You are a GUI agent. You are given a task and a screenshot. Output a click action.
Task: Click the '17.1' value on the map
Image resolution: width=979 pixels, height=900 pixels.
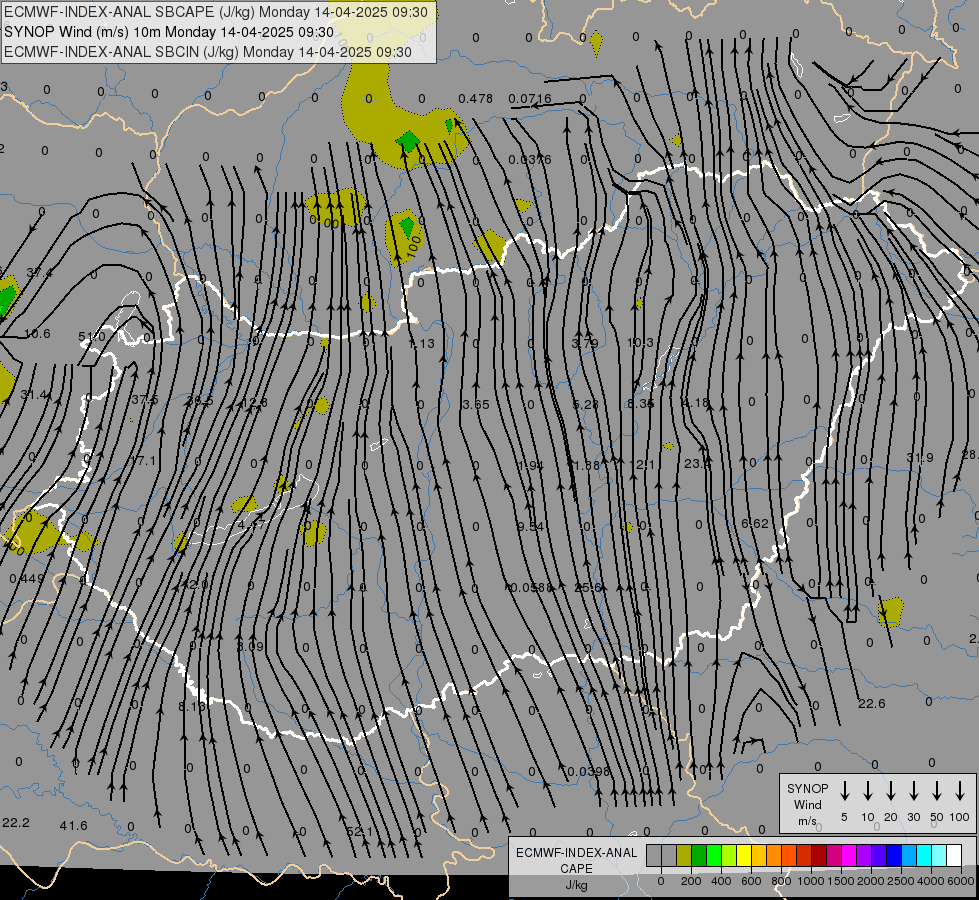click(x=143, y=461)
